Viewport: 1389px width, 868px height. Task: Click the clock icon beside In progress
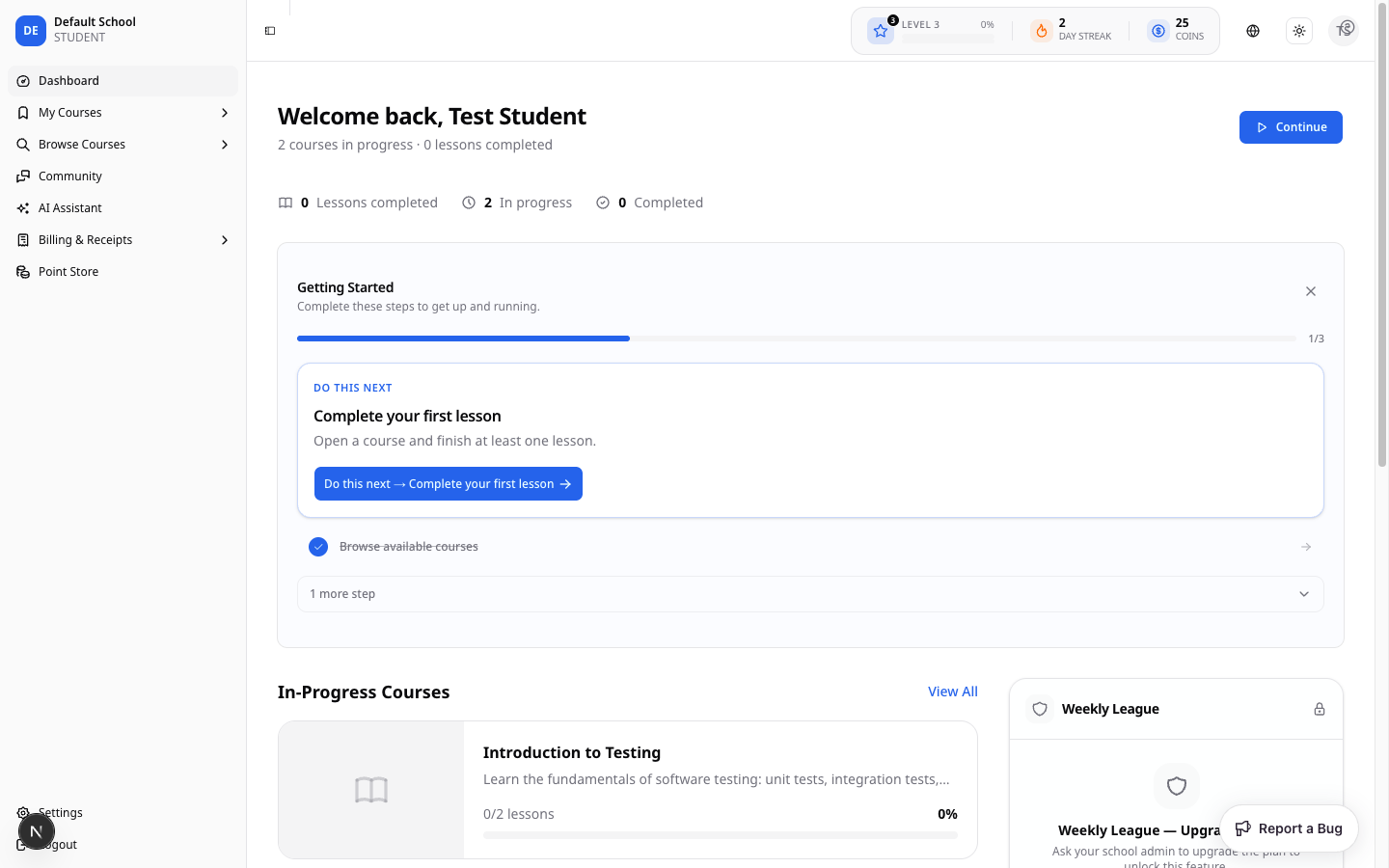[x=469, y=203]
